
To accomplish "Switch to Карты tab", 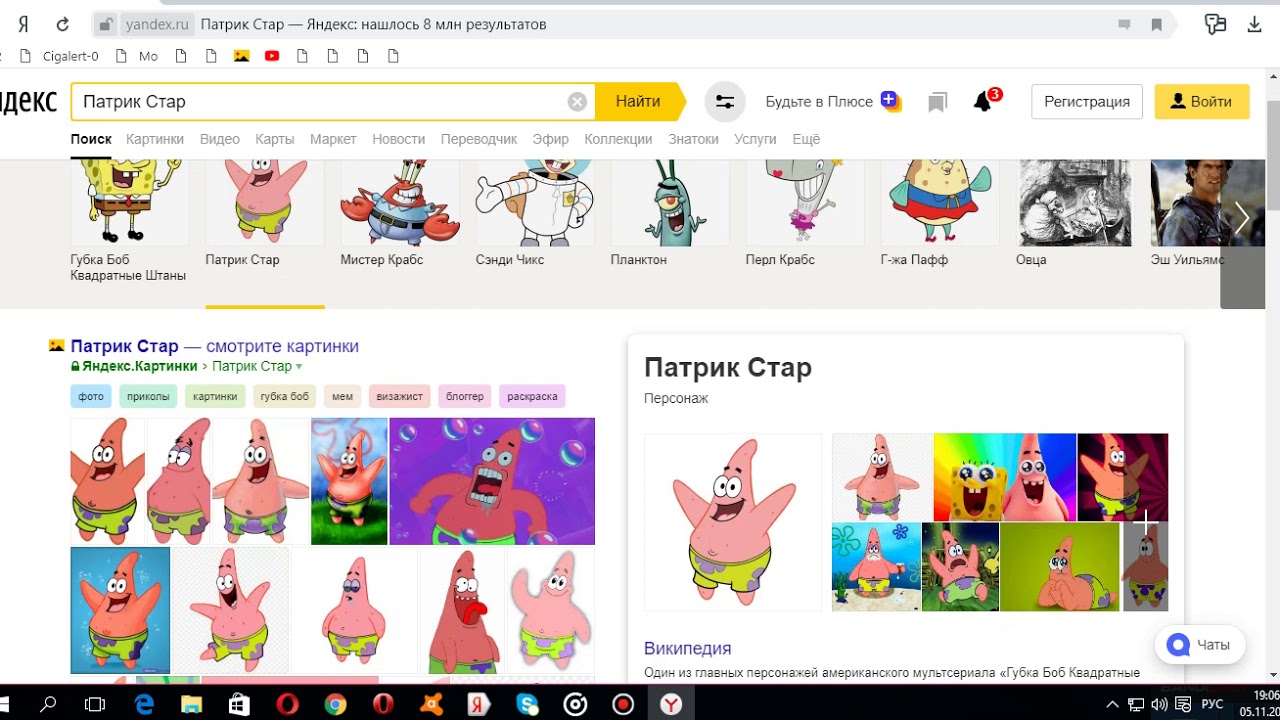I will [x=274, y=139].
